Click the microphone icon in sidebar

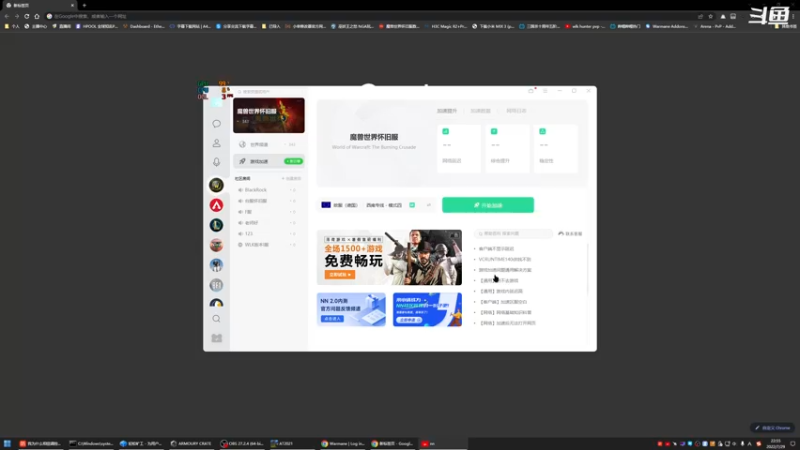coord(216,162)
